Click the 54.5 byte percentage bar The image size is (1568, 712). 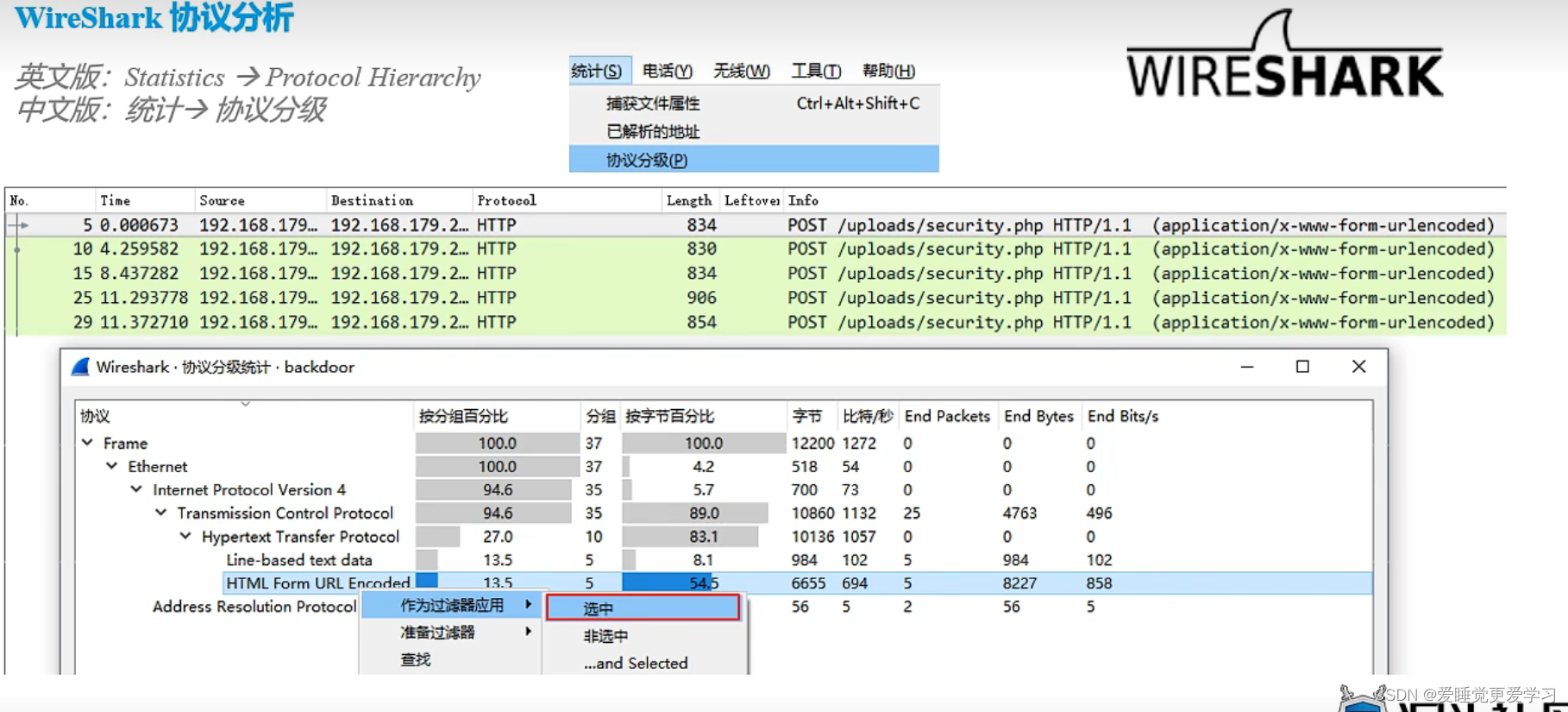(x=704, y=583)
